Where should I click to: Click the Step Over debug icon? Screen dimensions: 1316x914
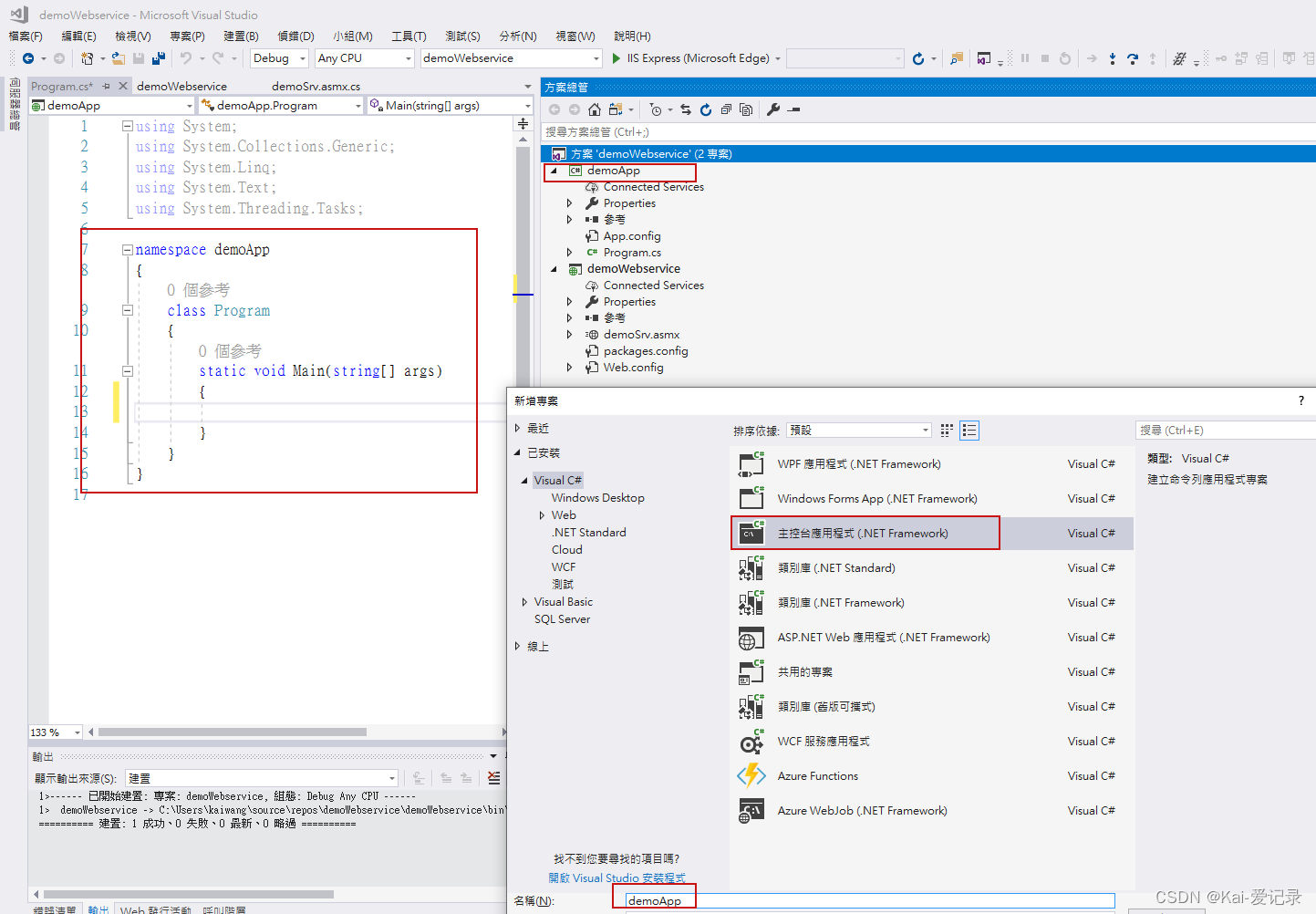click(1133, 58)
